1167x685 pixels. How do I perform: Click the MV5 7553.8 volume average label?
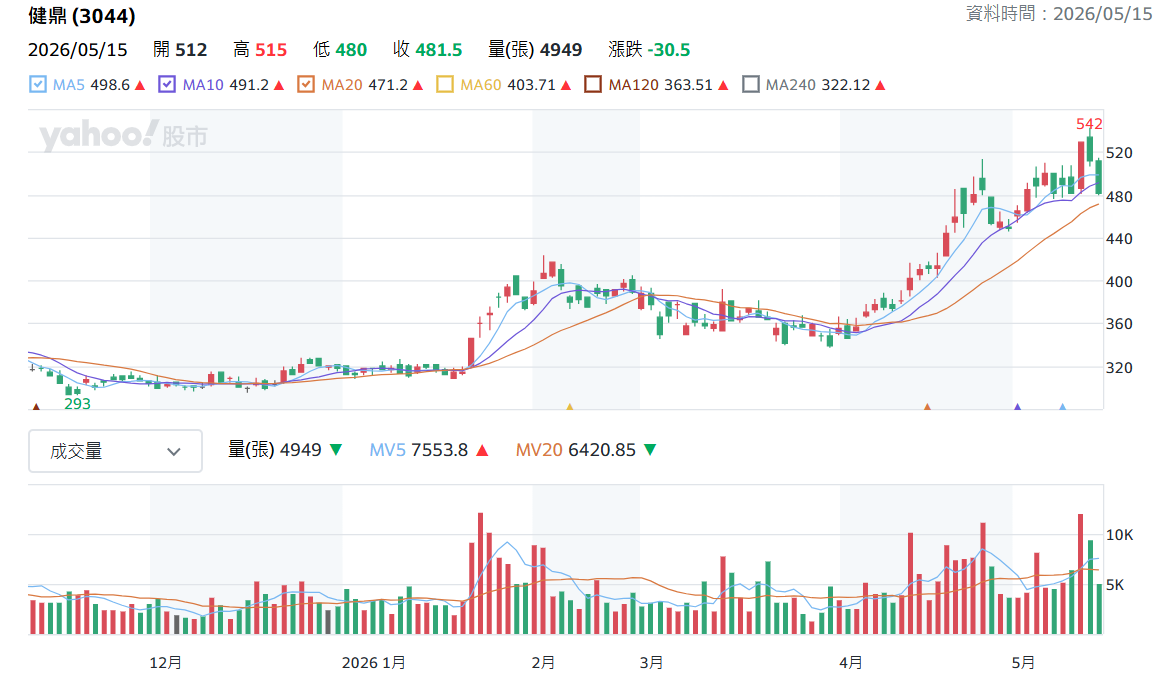coord(419,450)
